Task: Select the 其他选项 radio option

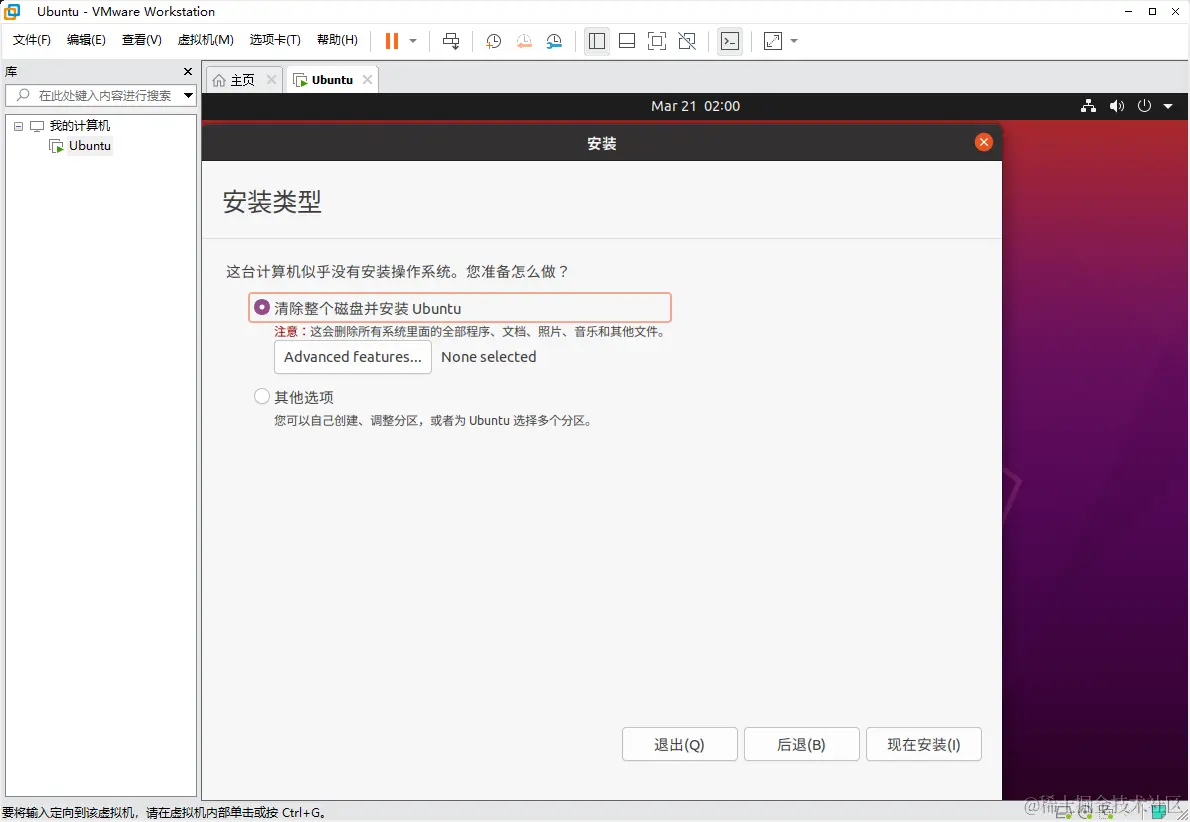Action: click(262, 396)
